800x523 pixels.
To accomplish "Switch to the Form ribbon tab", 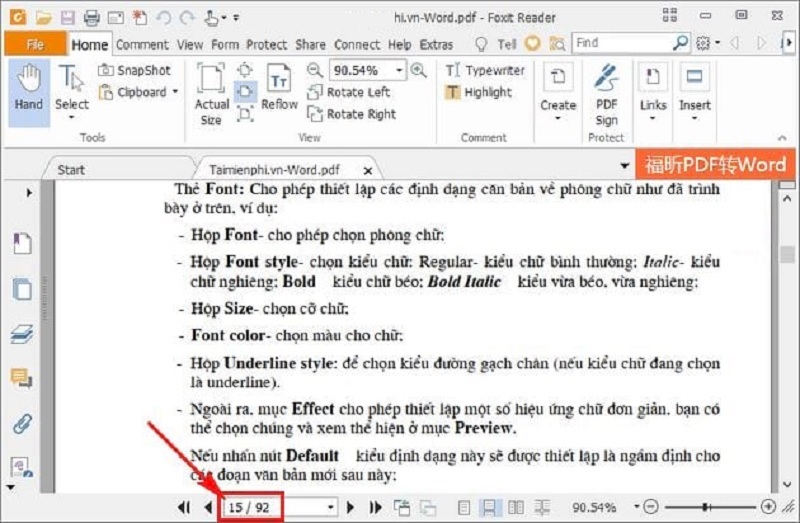I will click(225, 45).
